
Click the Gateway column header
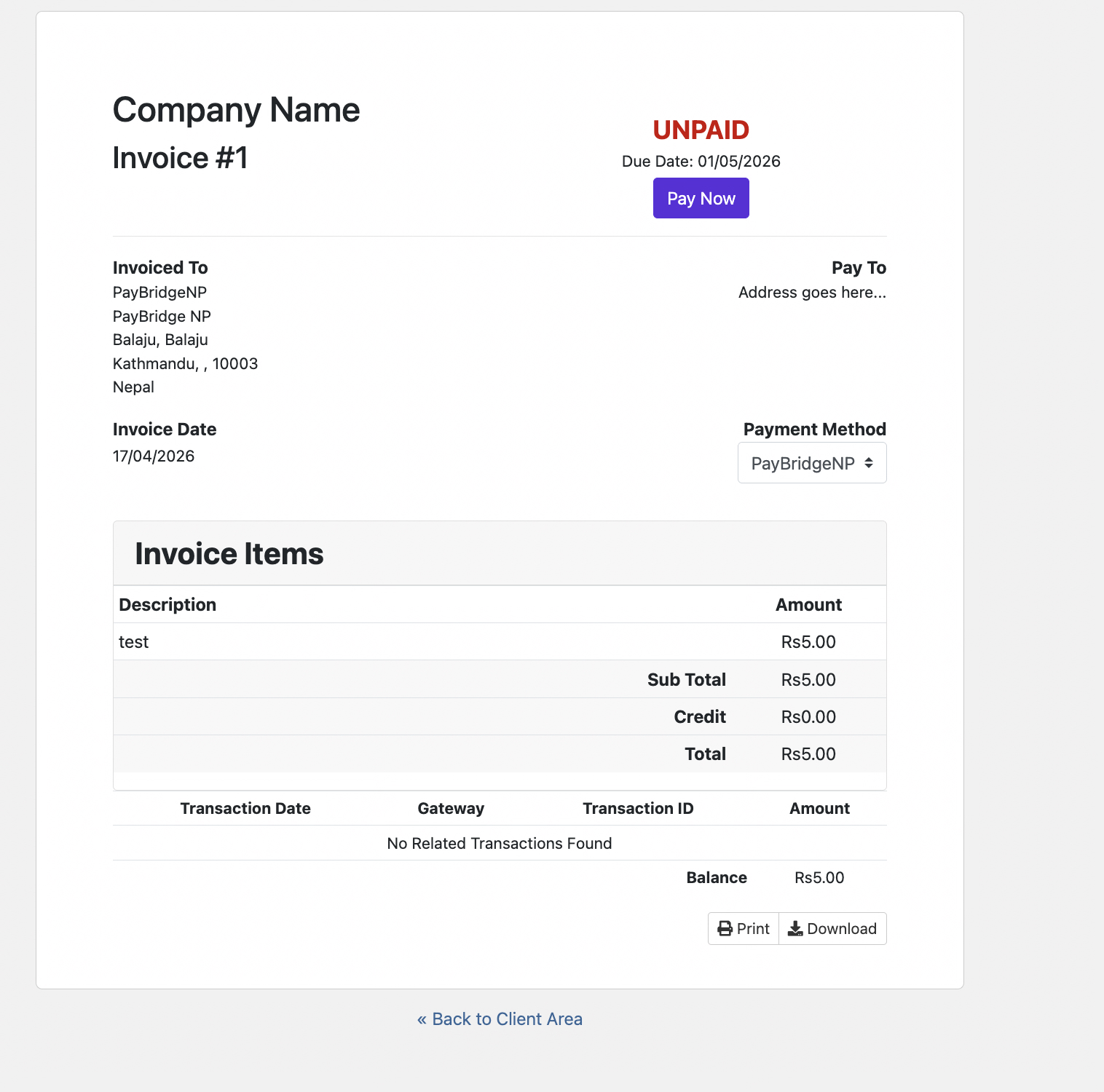[x=451, y=809]
